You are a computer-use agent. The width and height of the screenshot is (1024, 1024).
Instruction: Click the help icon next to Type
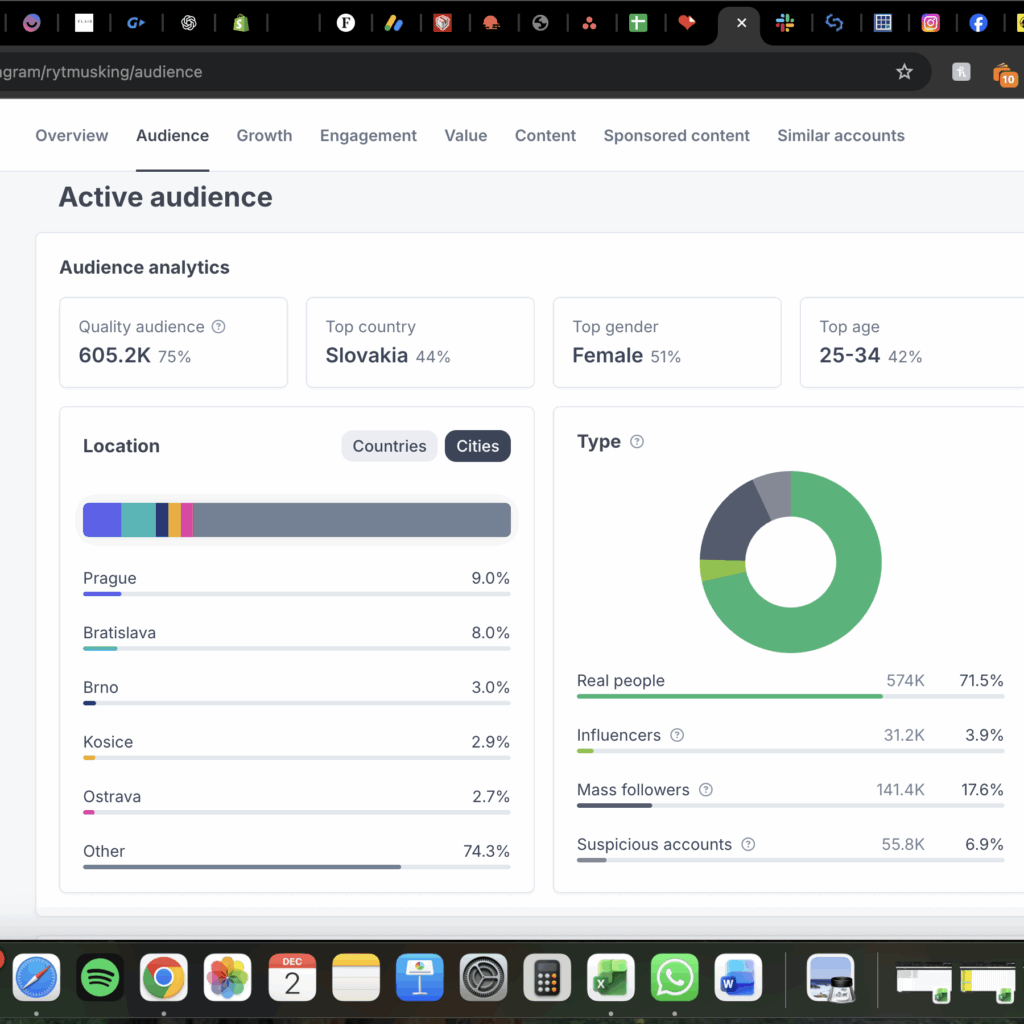point(637,442)
